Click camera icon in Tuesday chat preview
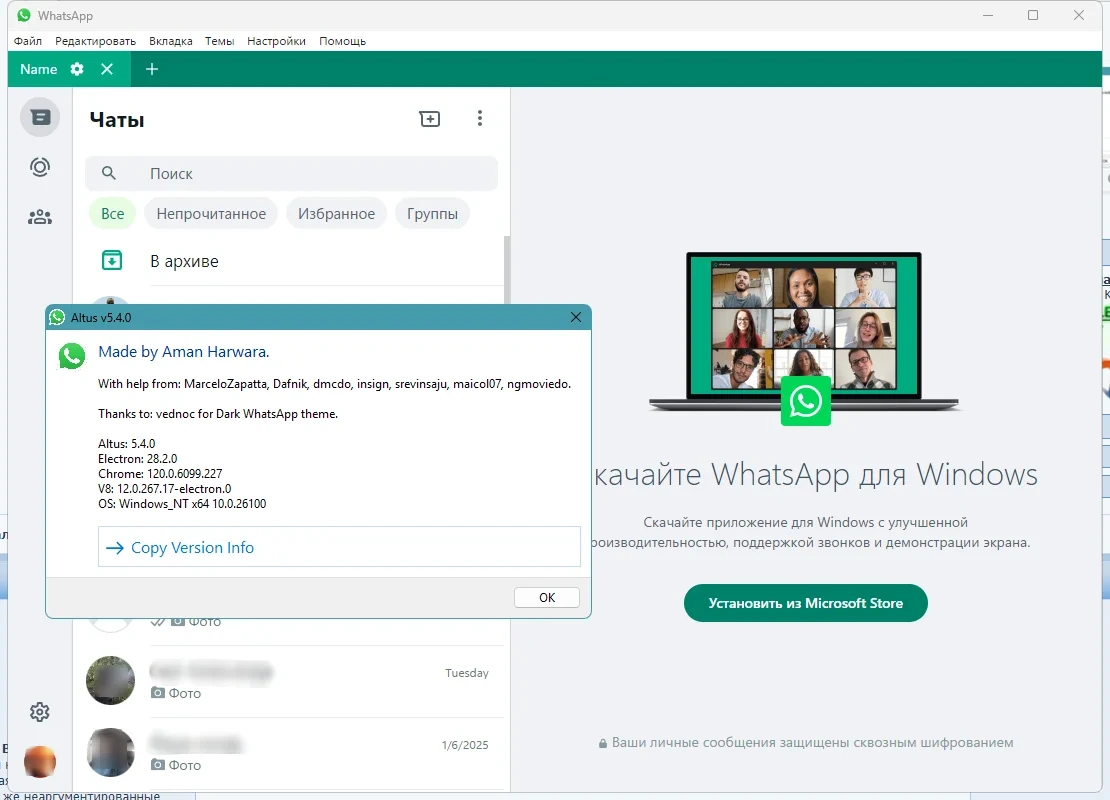 (x=158, y=692)
